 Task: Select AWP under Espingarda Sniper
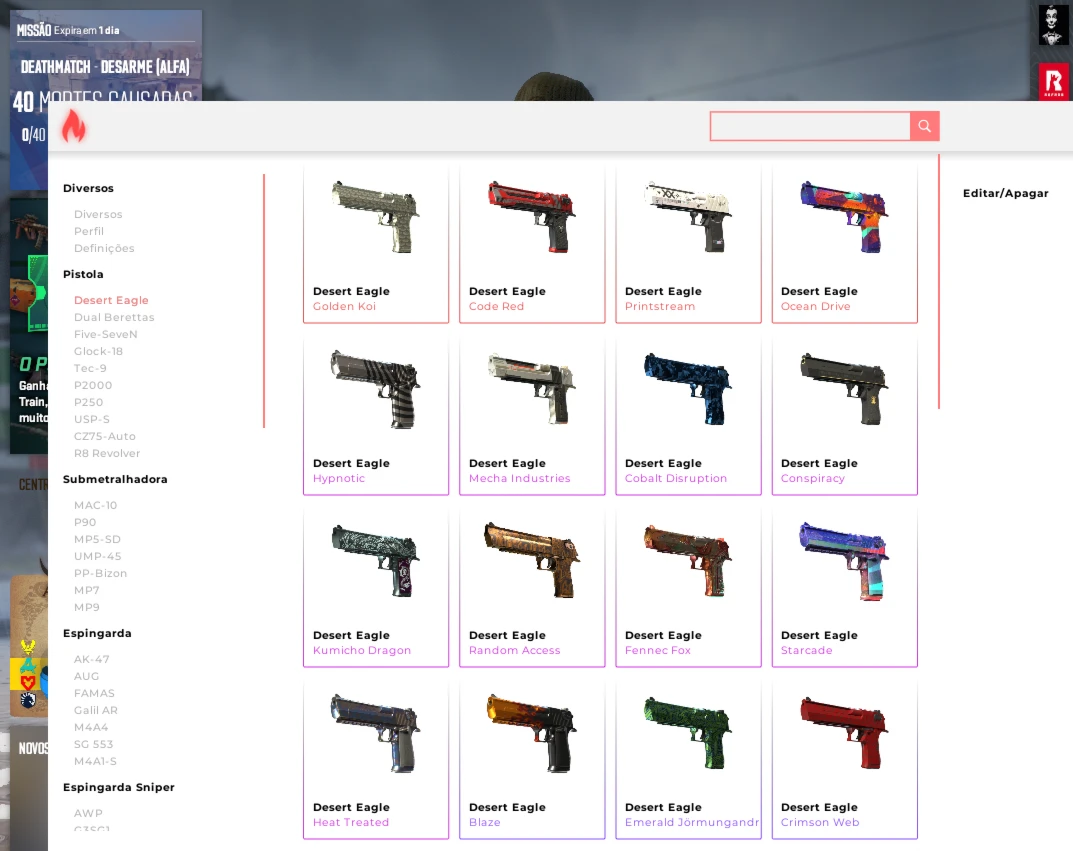click(x=88, y=813)
